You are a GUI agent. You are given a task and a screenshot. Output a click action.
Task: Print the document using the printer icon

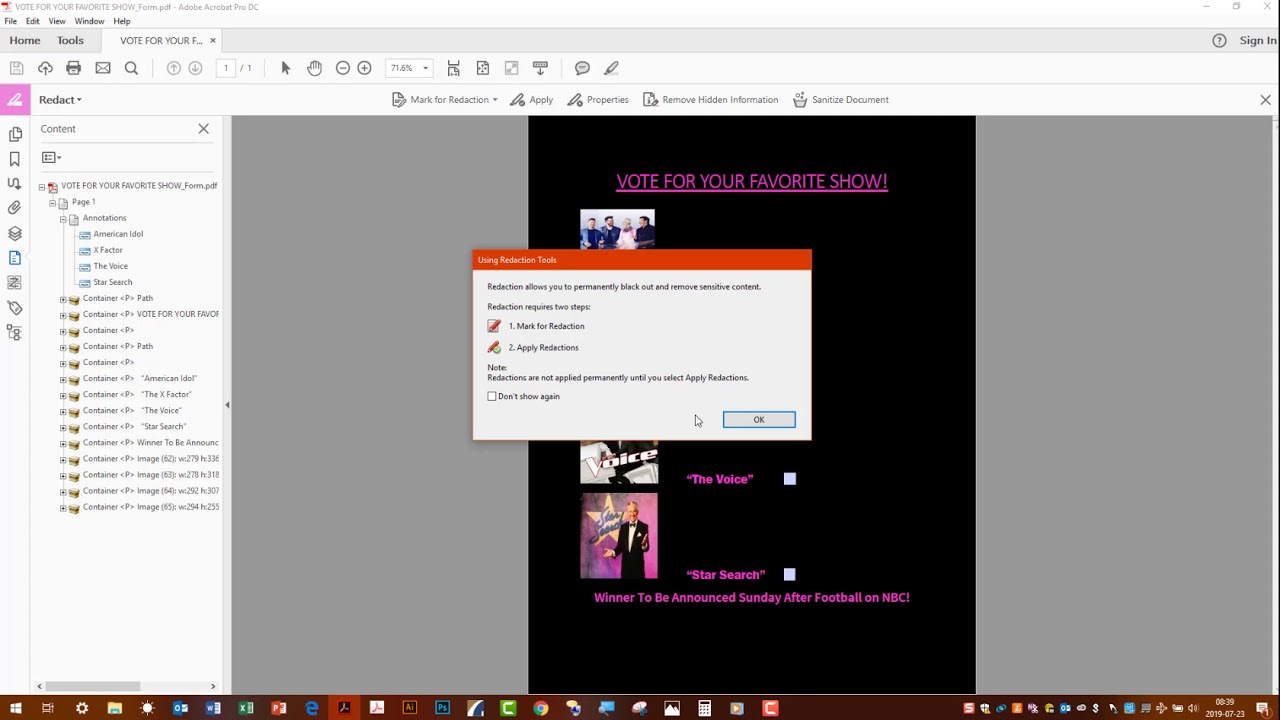tap(73, 68)
